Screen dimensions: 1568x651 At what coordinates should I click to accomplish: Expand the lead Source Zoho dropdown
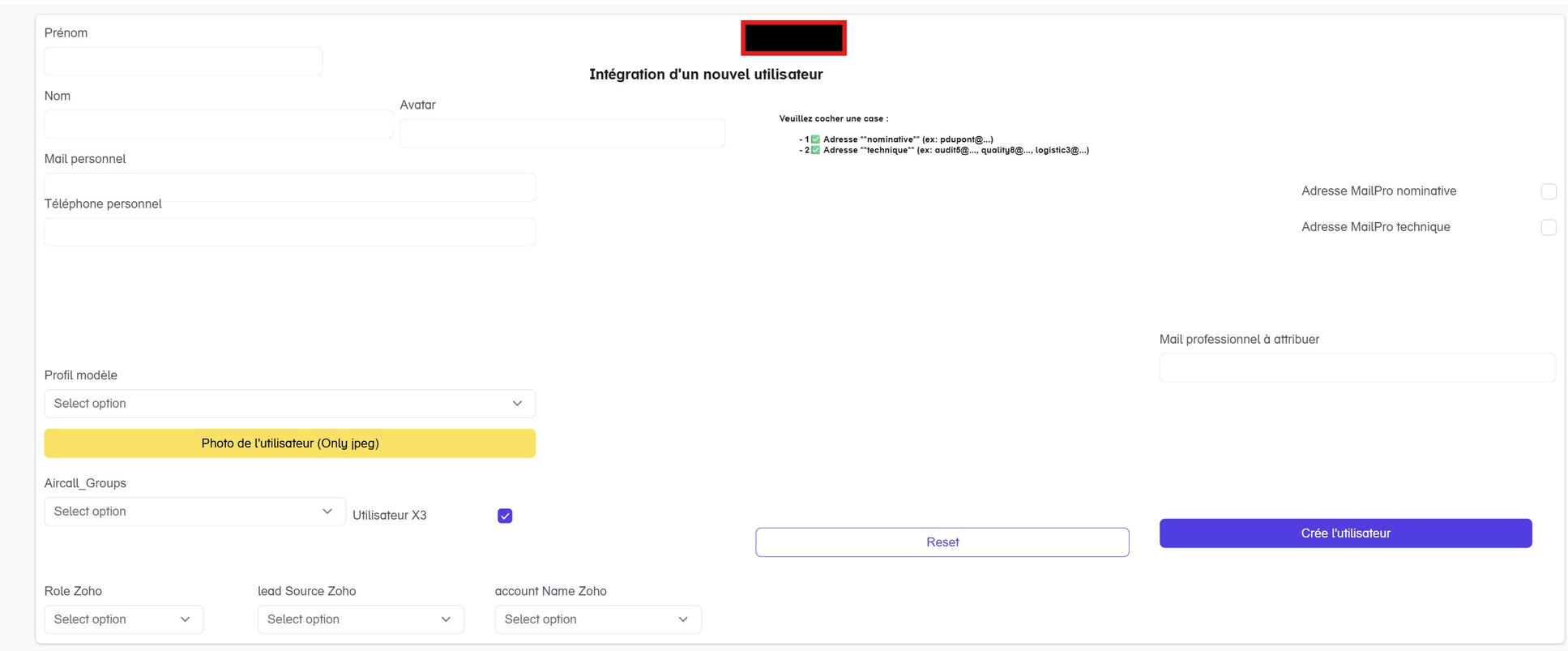[361, 619]
